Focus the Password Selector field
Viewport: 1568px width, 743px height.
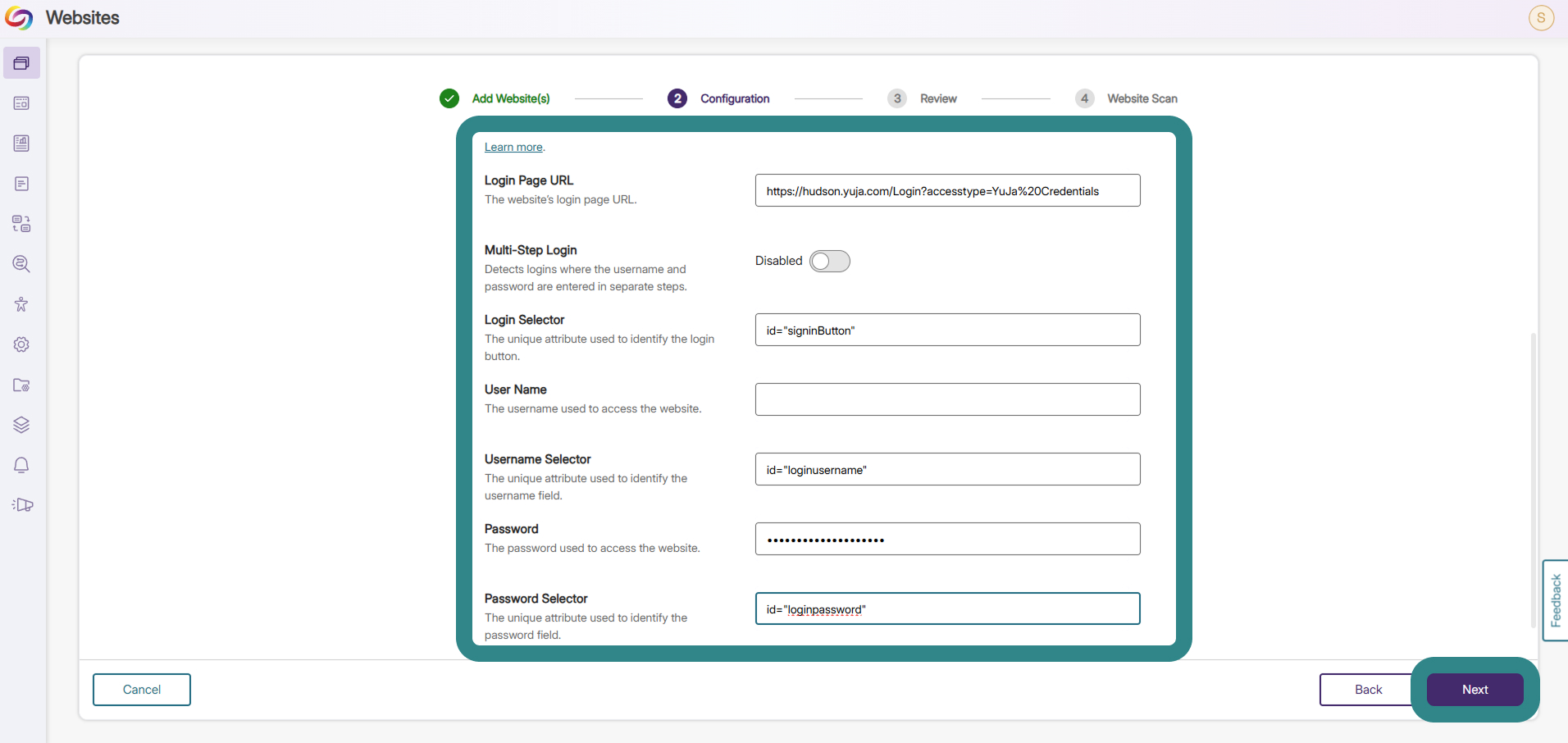click(947, 609)
